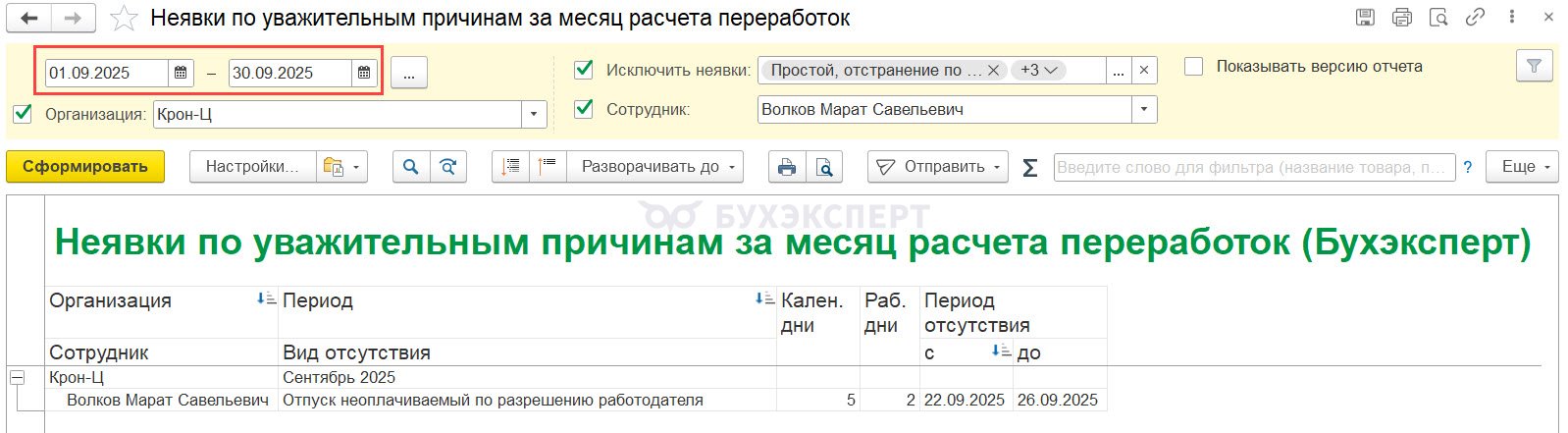
Task: Toggle the Исключить неявки checkbox
Action: (x=584, y=69)
